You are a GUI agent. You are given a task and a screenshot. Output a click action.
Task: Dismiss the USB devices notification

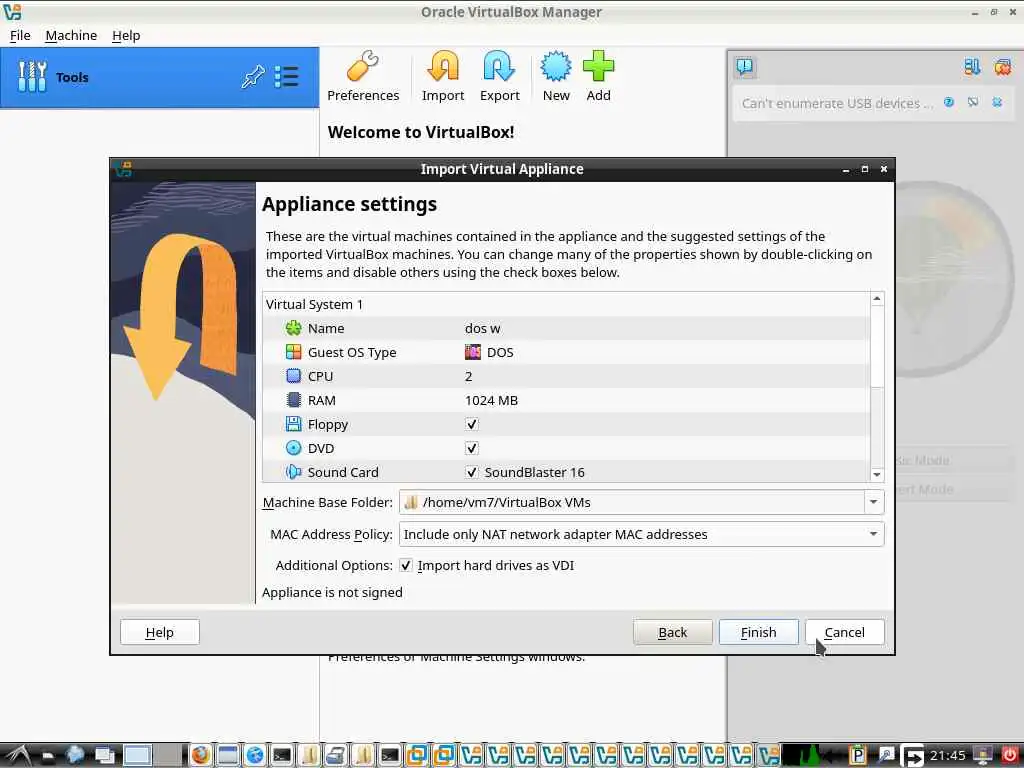tap(997, 103)
